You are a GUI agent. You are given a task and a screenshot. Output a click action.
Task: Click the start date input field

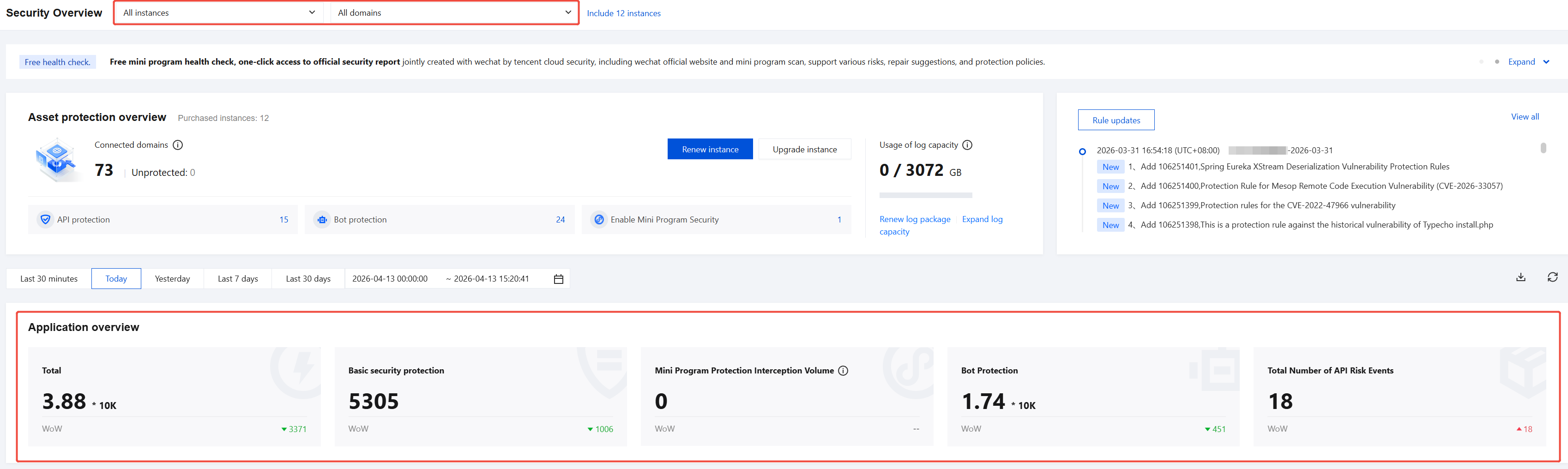[390, 279]
